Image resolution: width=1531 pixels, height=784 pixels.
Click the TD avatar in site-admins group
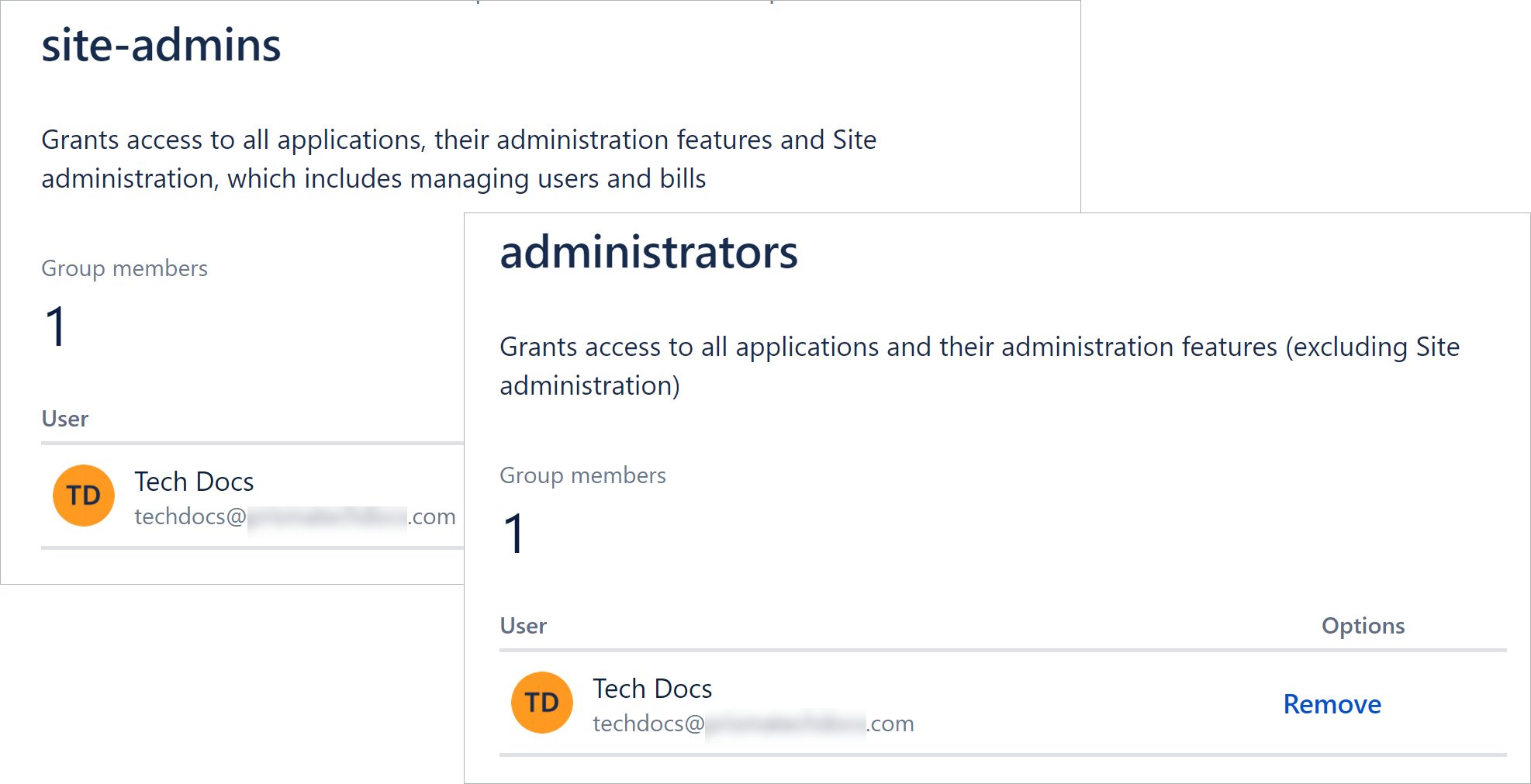[84, 496]
